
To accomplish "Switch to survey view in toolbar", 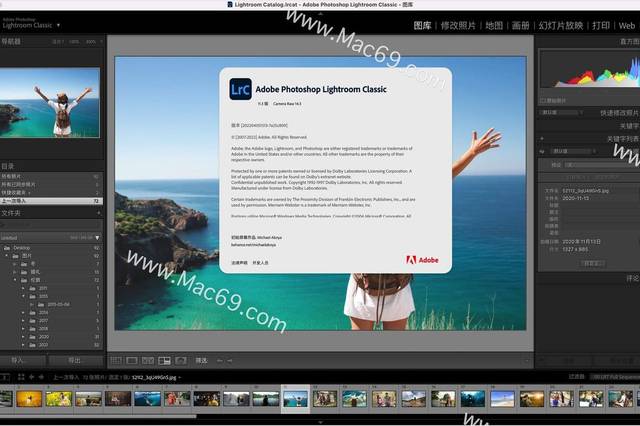I will click(x=164, y=361).
